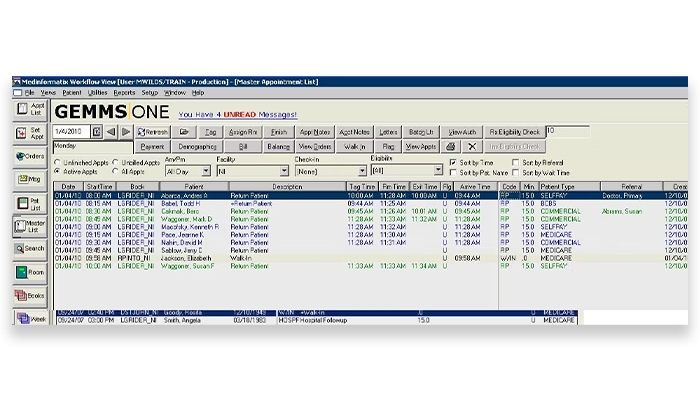Go to previous day with left arrow
The height and width of the screenshot is (400, 700).
(111, 132)
